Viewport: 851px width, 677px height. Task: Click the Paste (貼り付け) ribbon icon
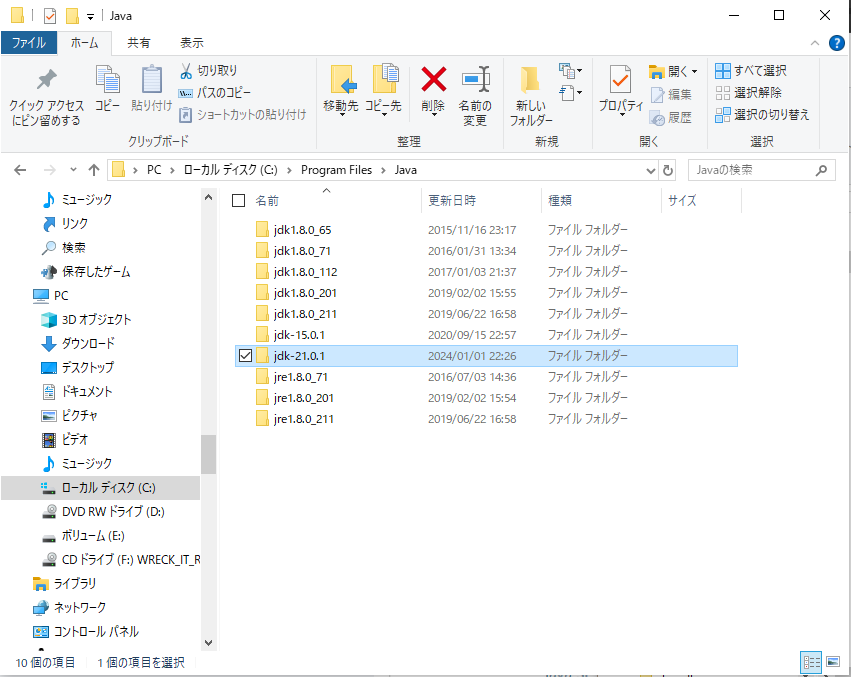pyautogui.click(x=151, y=79)
